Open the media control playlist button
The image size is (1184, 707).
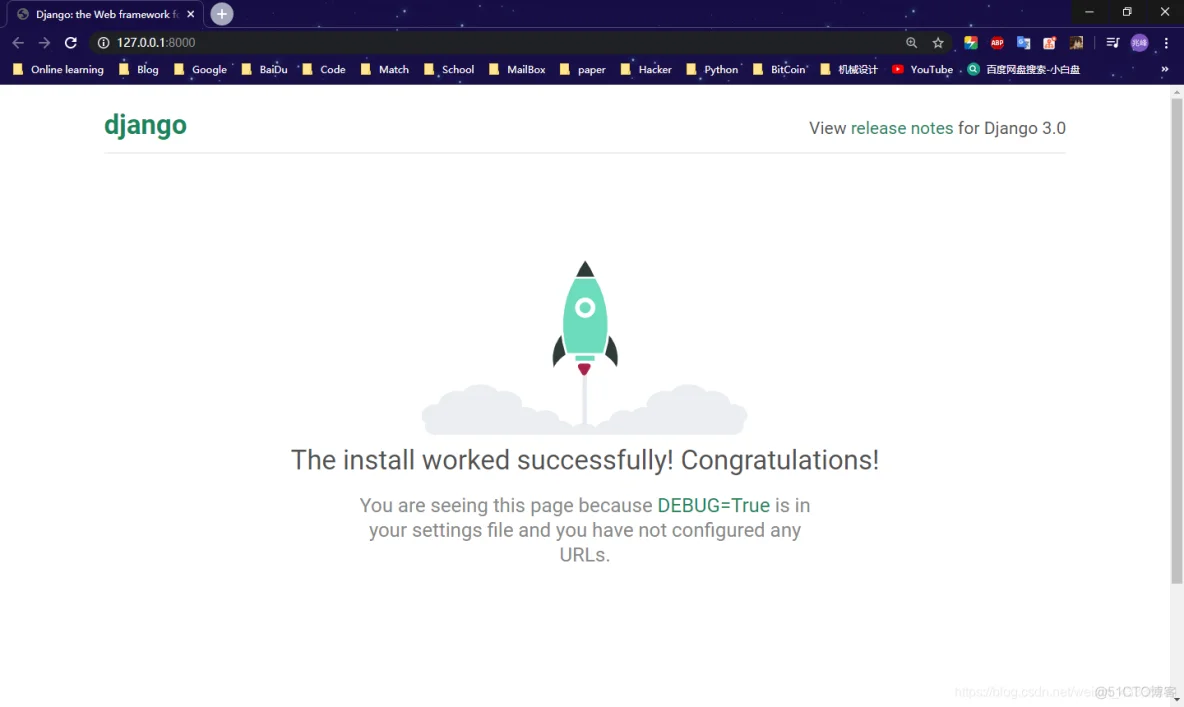tap(1112, 43)
